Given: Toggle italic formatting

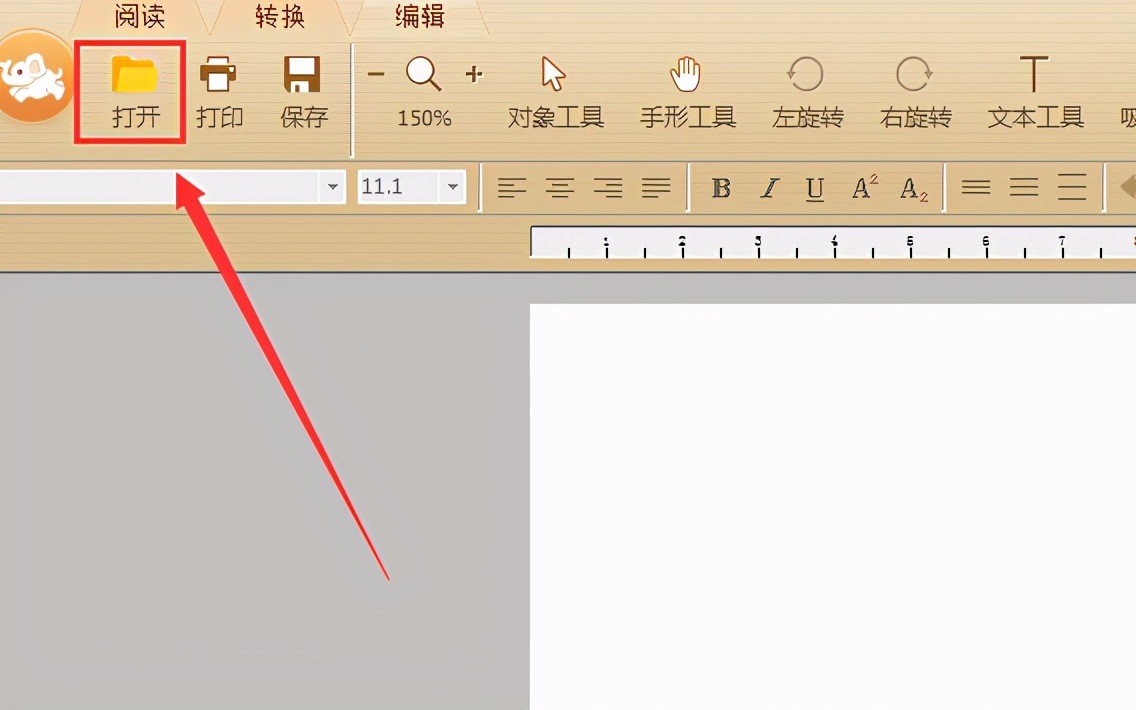Looking at the screenshot, I should 767,187.
